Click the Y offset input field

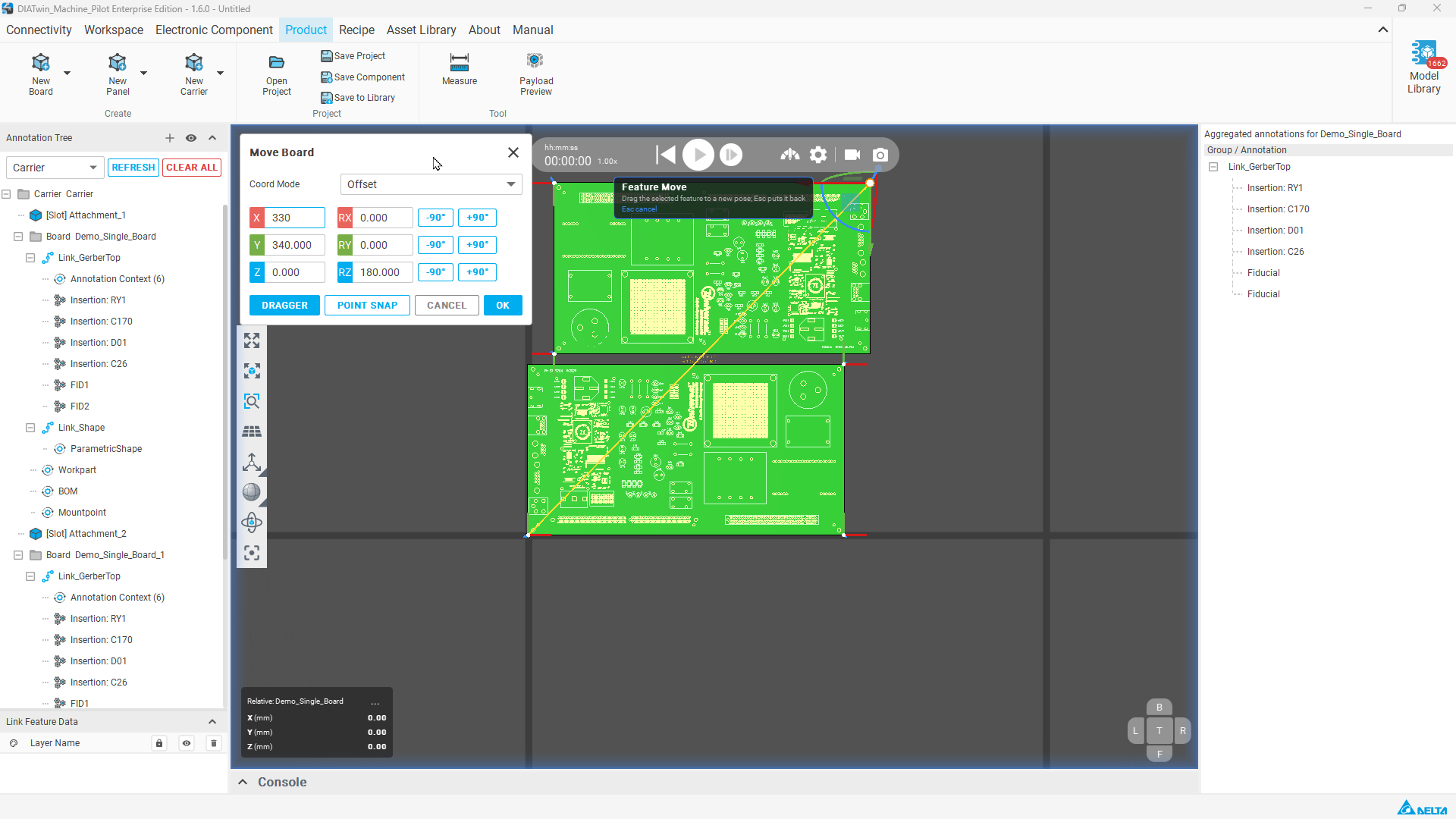[x=295, y=245]
